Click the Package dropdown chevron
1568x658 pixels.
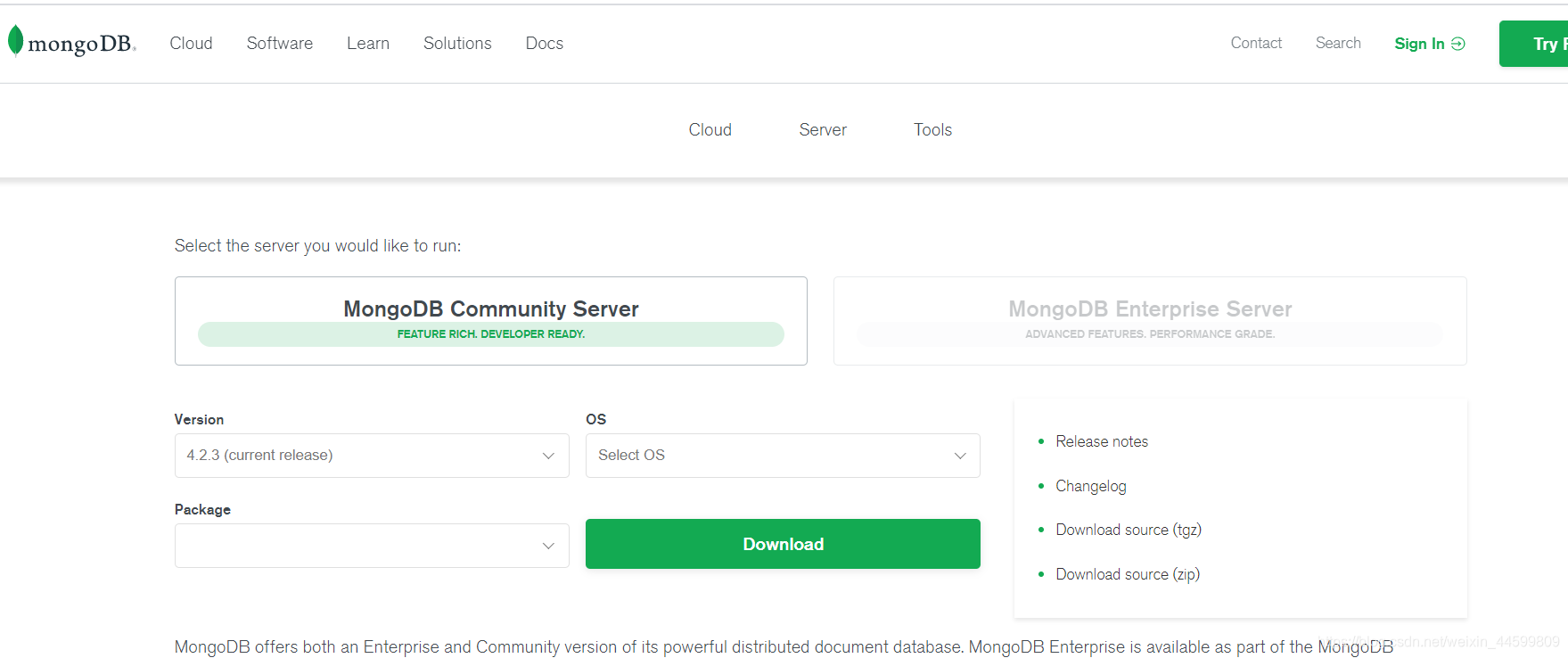point(548,546)
